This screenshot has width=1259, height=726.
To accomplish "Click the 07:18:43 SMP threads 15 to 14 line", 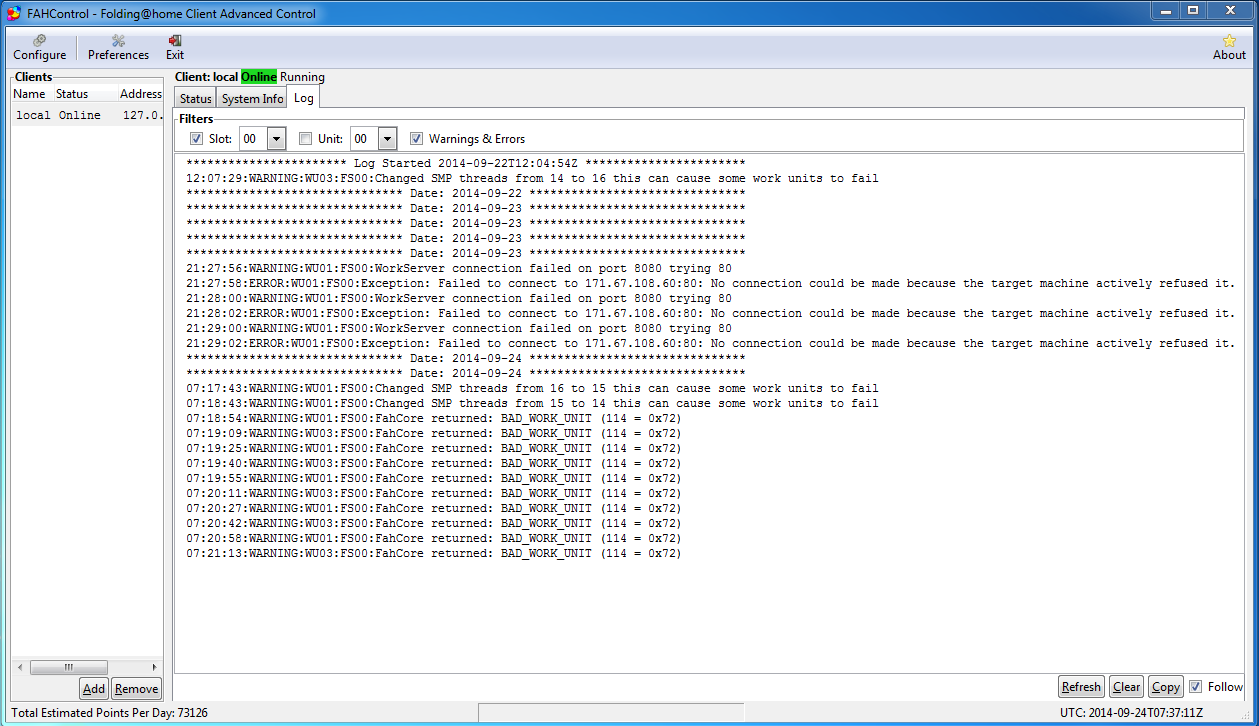I will point(532,403).
